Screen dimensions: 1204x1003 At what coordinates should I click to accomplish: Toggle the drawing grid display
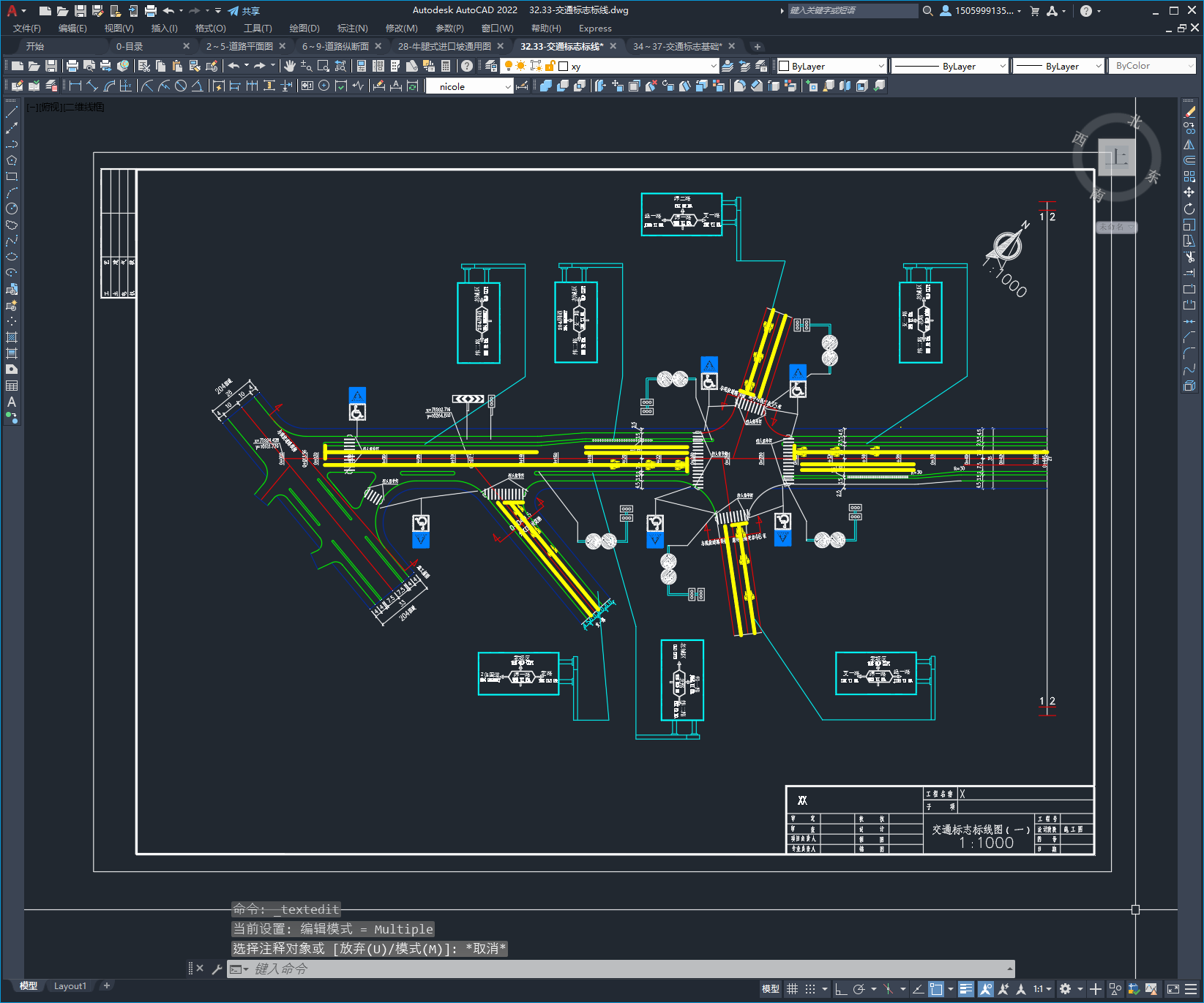(x=793, y=989)
